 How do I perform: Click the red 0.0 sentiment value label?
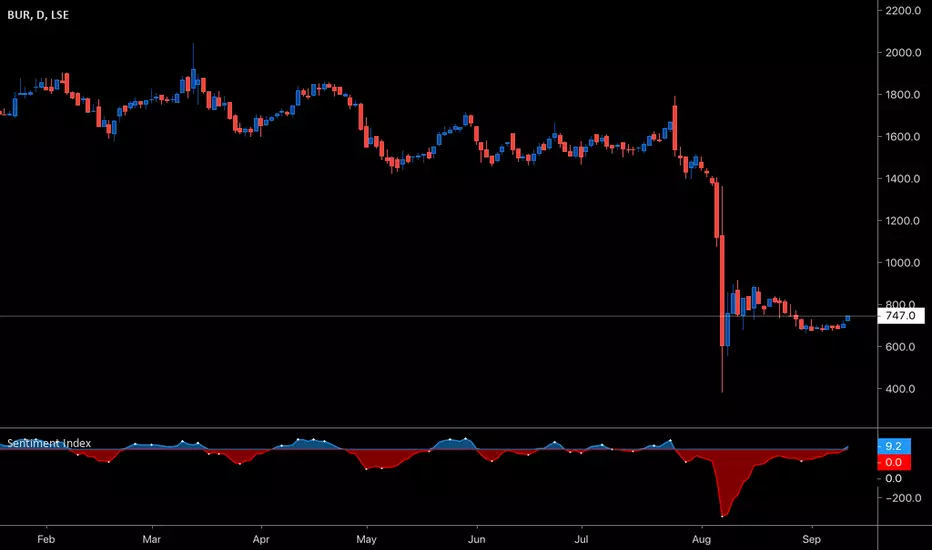click(x=894, y=462)
